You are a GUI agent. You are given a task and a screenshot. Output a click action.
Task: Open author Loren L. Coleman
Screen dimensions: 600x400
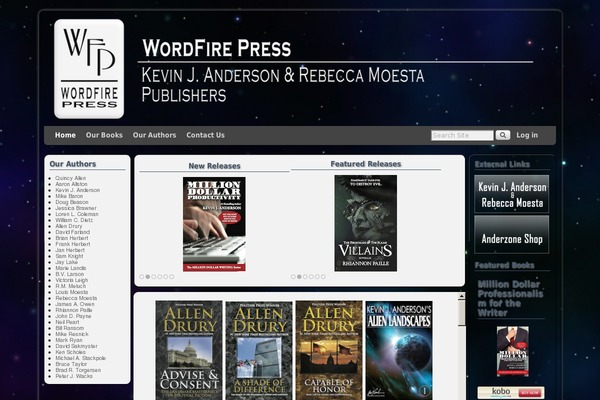point(77,214)
